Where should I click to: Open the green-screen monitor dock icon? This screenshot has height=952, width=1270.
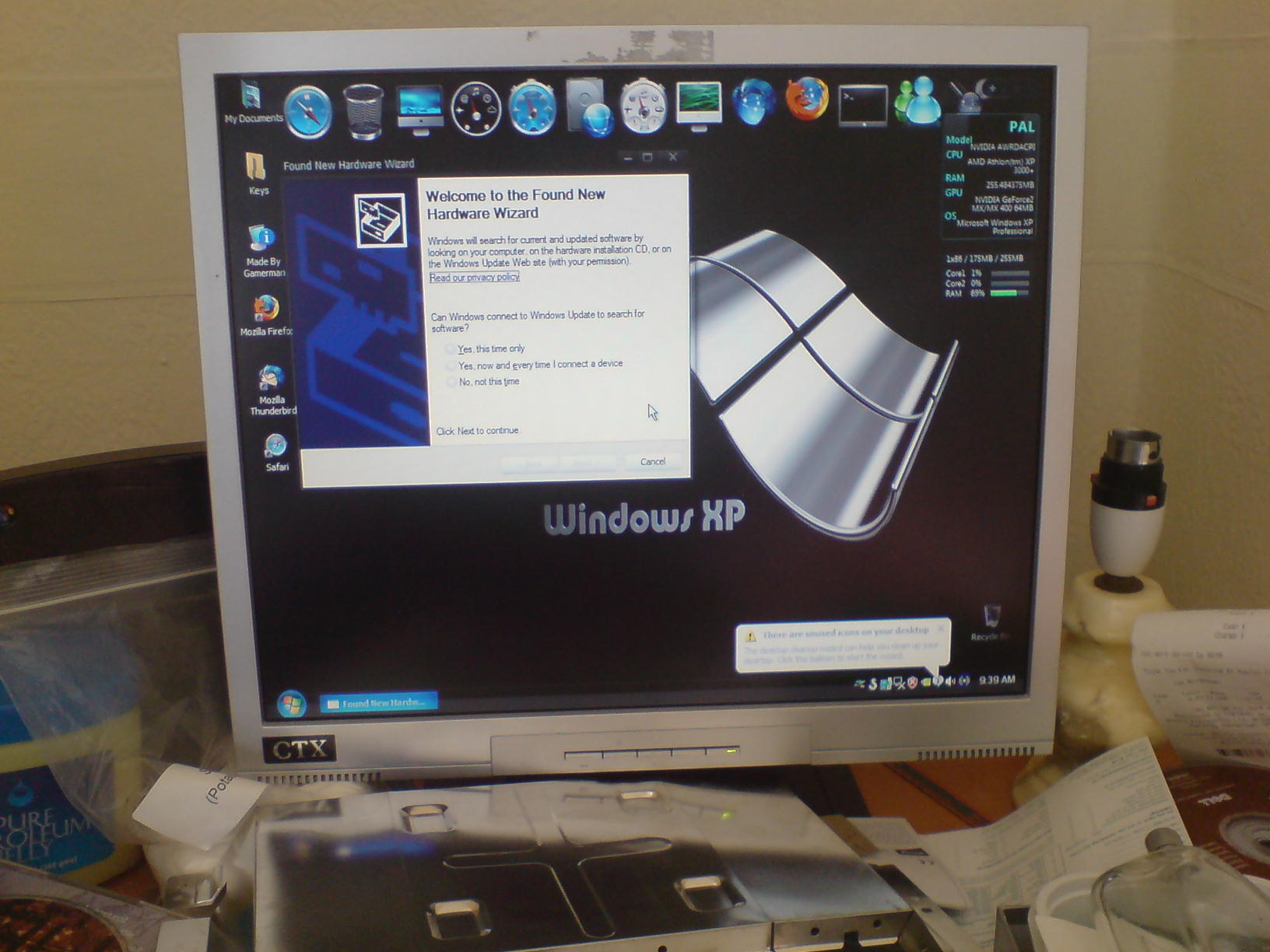699,104
